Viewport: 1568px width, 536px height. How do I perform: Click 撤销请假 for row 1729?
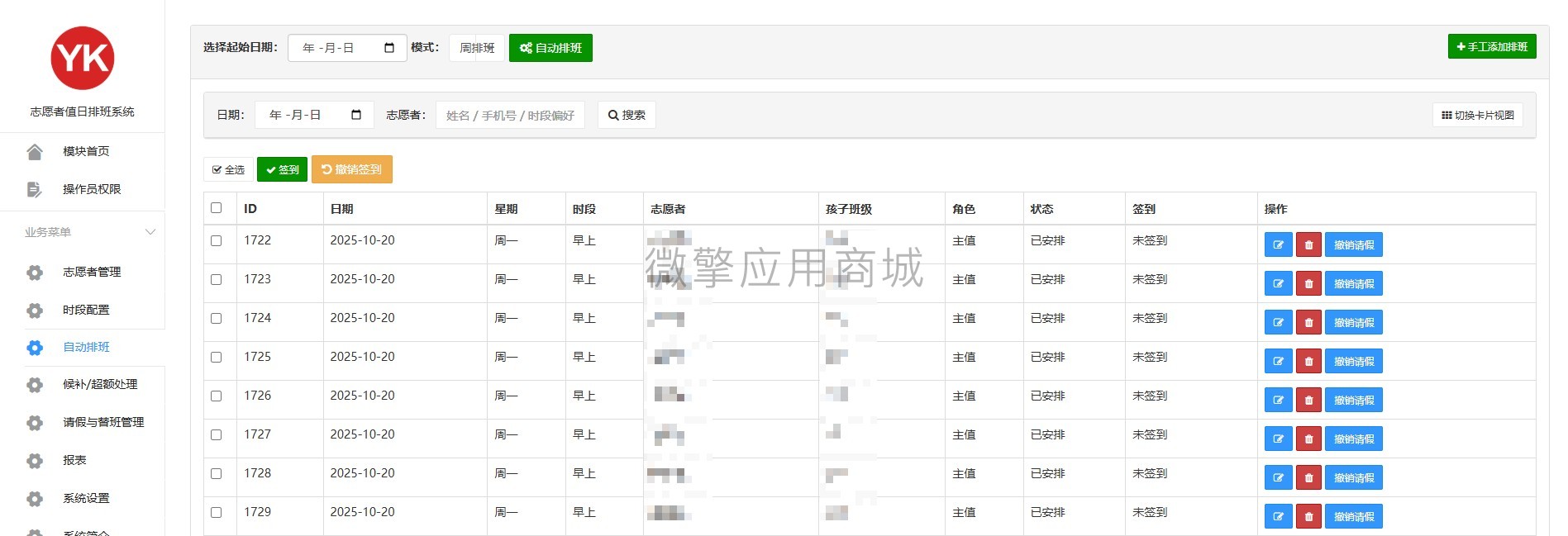[1354, 516]
